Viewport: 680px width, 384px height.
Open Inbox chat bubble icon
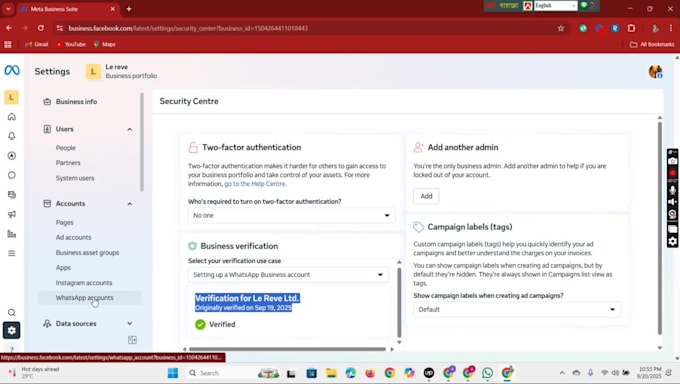coord(12,175)
